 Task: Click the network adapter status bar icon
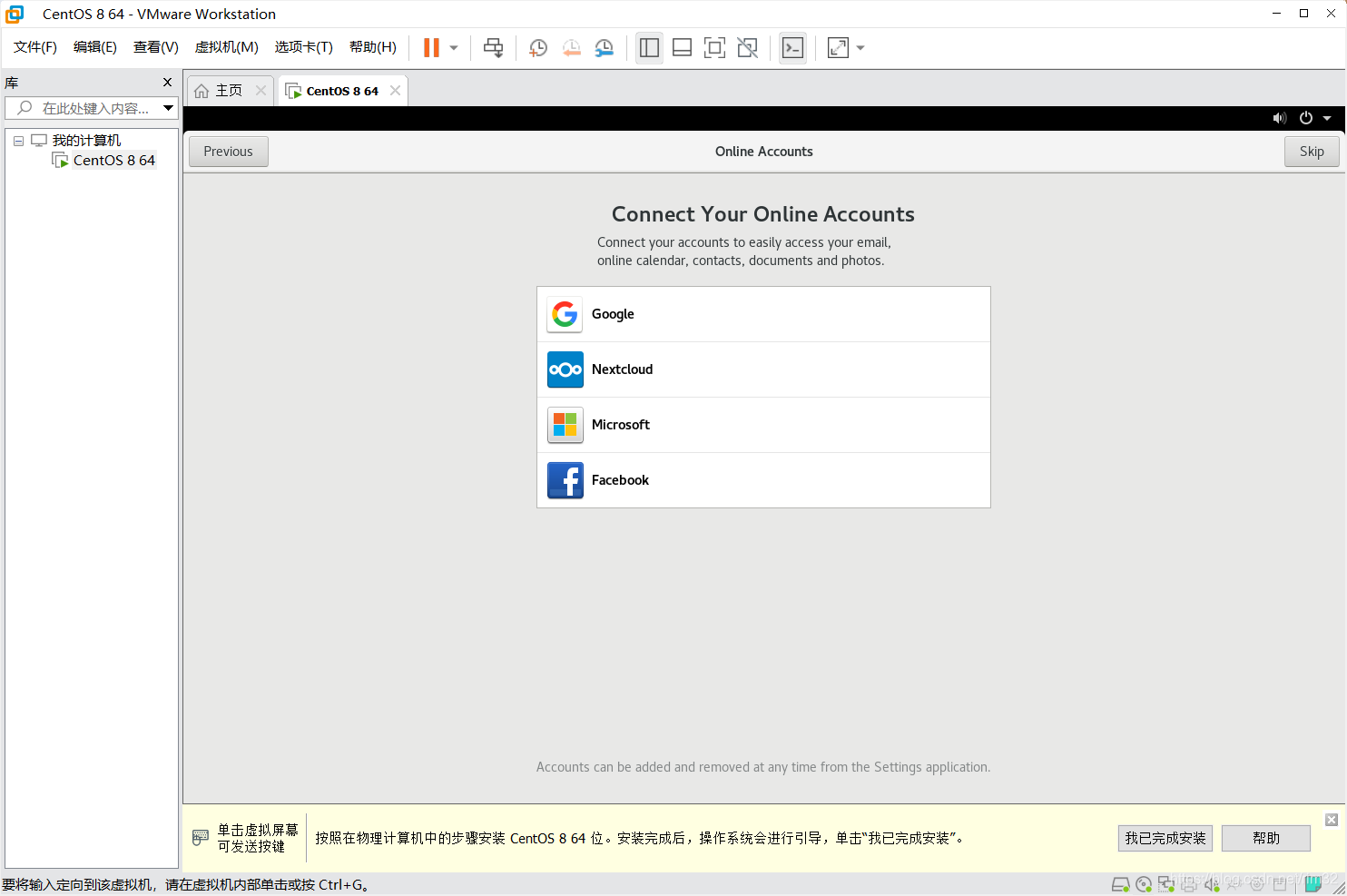click(x=1166, y=884)
